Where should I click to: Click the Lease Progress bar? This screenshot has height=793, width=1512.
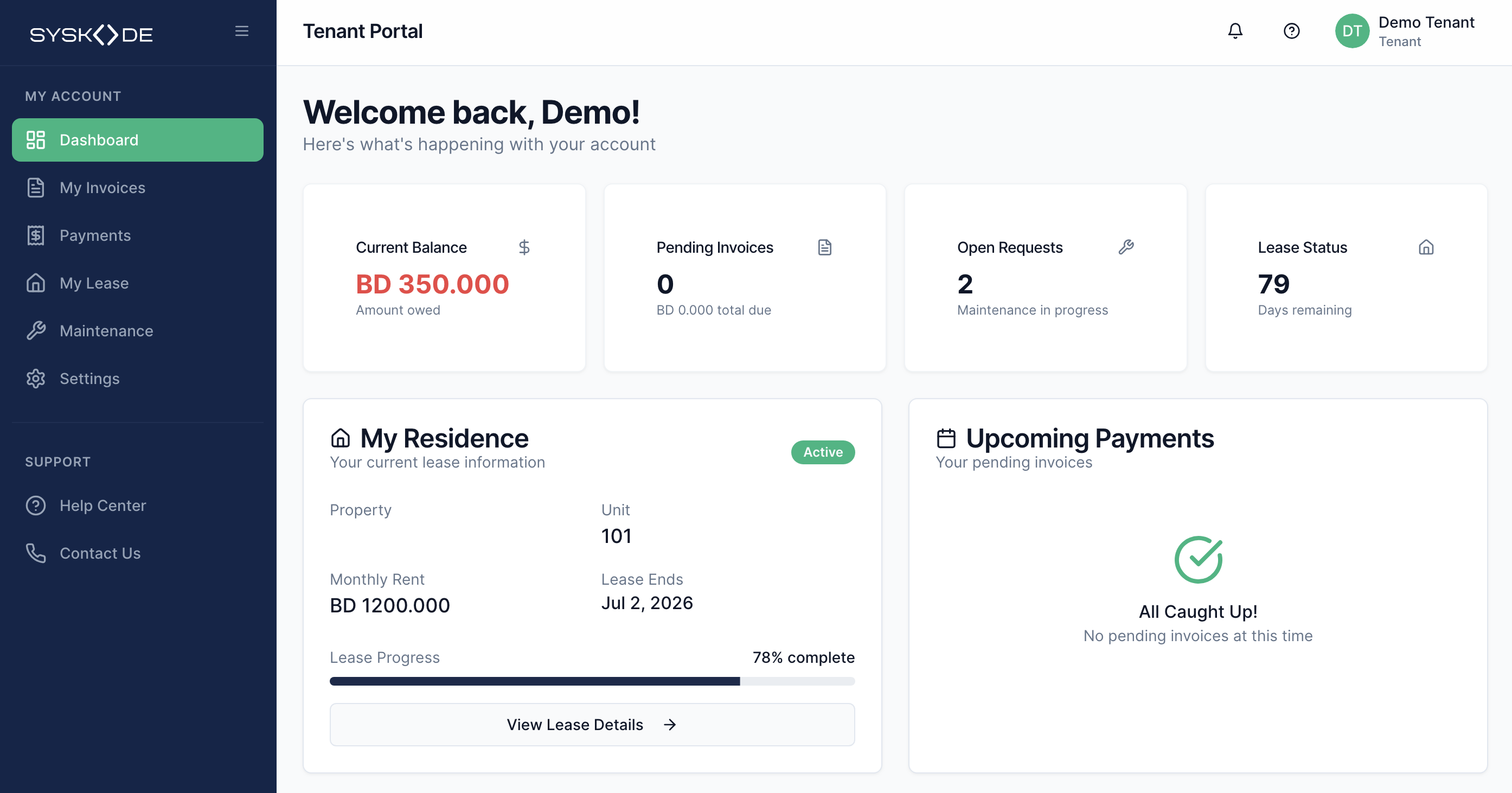[592, 681]
